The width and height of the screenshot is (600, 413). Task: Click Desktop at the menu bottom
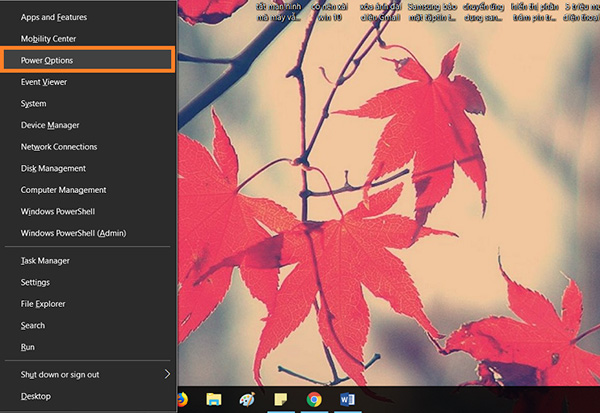88,396
